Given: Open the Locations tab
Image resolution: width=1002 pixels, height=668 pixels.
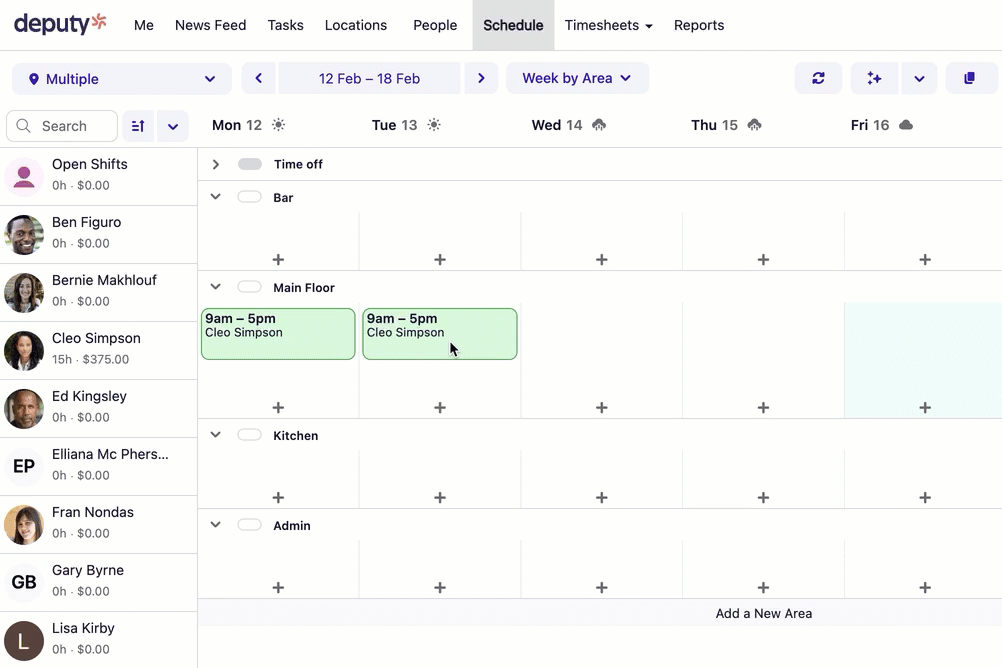Looking at the screenshot, I should pos(355,25).
